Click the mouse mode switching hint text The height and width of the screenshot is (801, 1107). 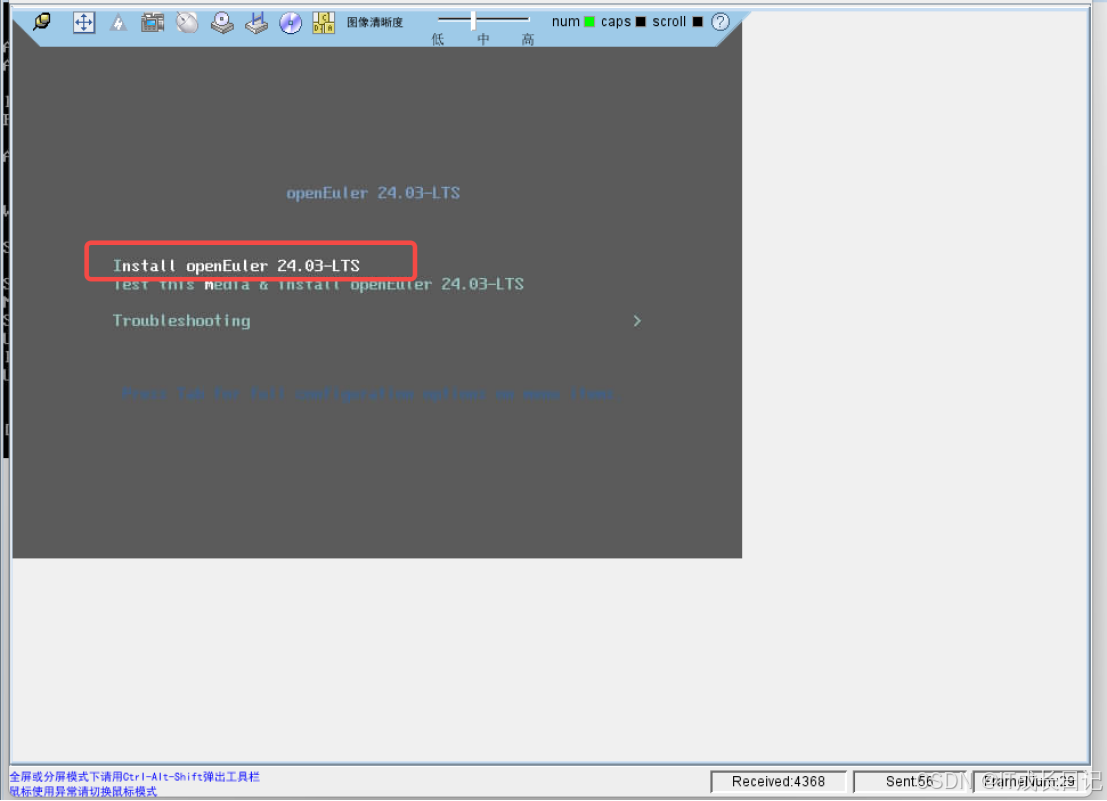pos(83,792)
